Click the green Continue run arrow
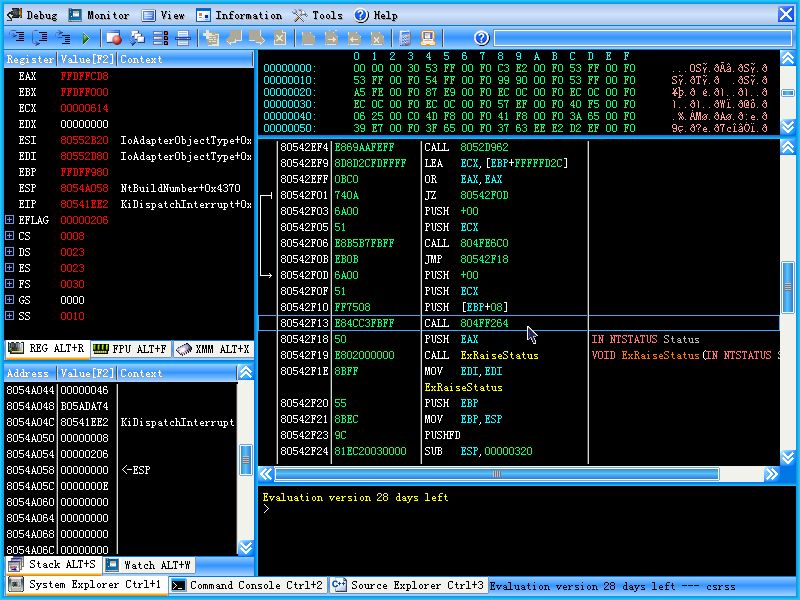The width and height of the screenshot is (800, 600). [86, 38]
